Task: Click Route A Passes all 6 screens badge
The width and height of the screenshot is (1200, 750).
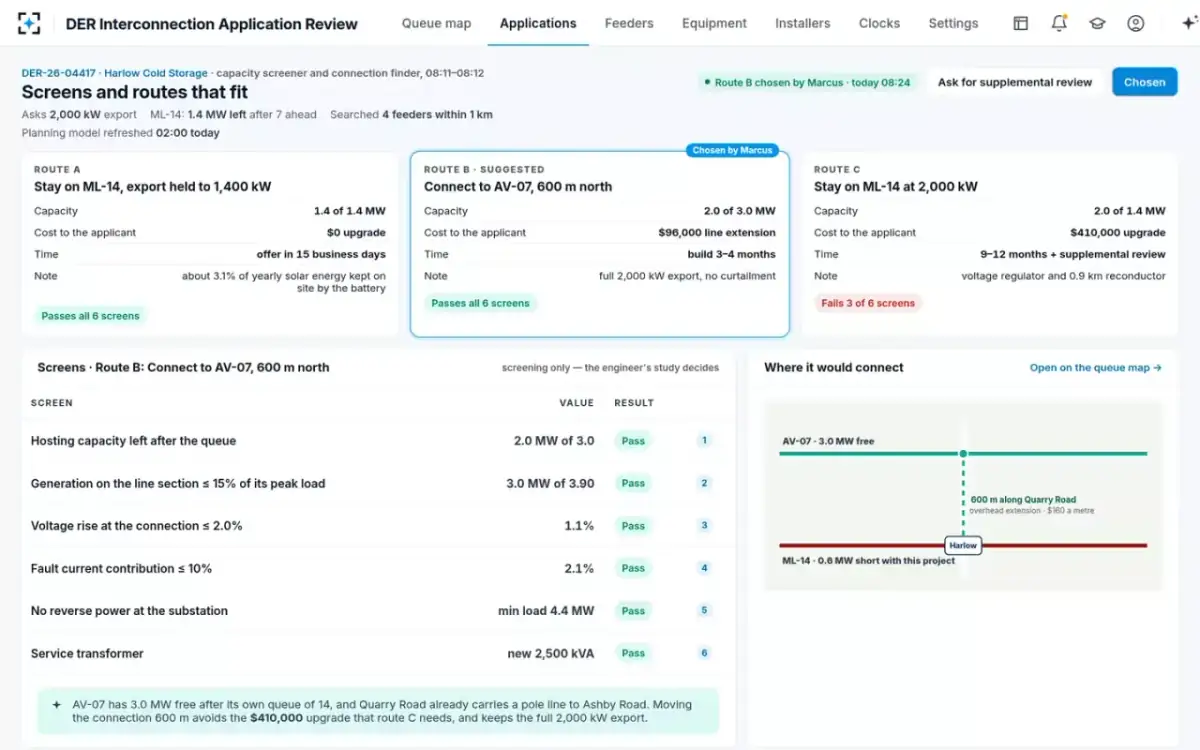Action: [90, 316]
